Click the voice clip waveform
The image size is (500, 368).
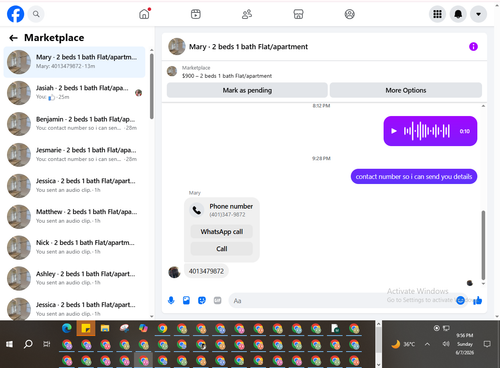427,131
